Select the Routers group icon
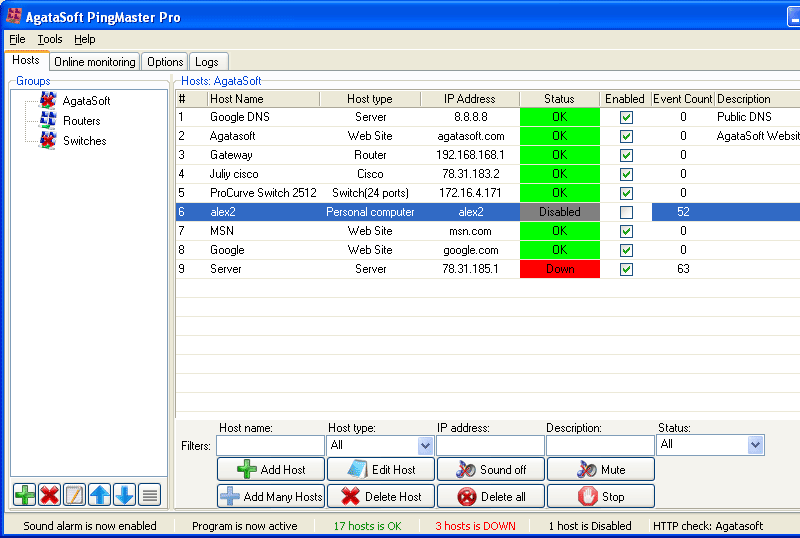This screenshot has height=538, width=800. 48,121
